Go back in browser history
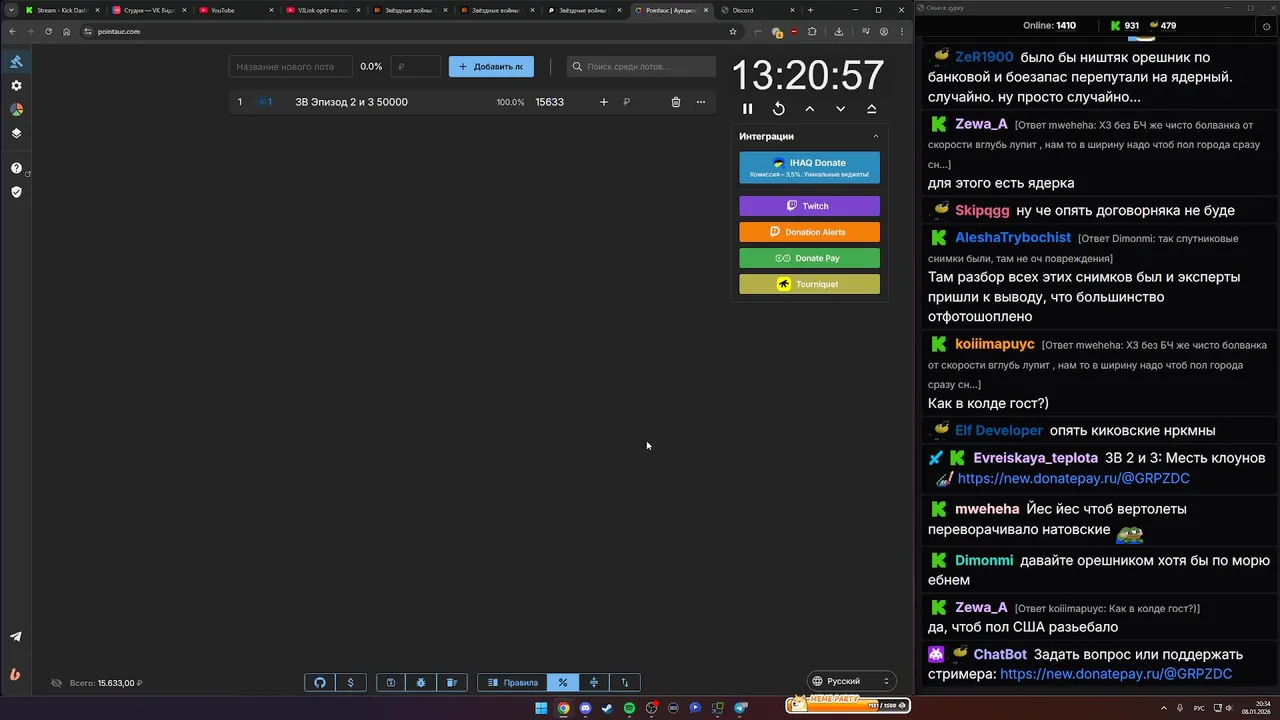The image size is (1280, 720). (x=12, y=31)
